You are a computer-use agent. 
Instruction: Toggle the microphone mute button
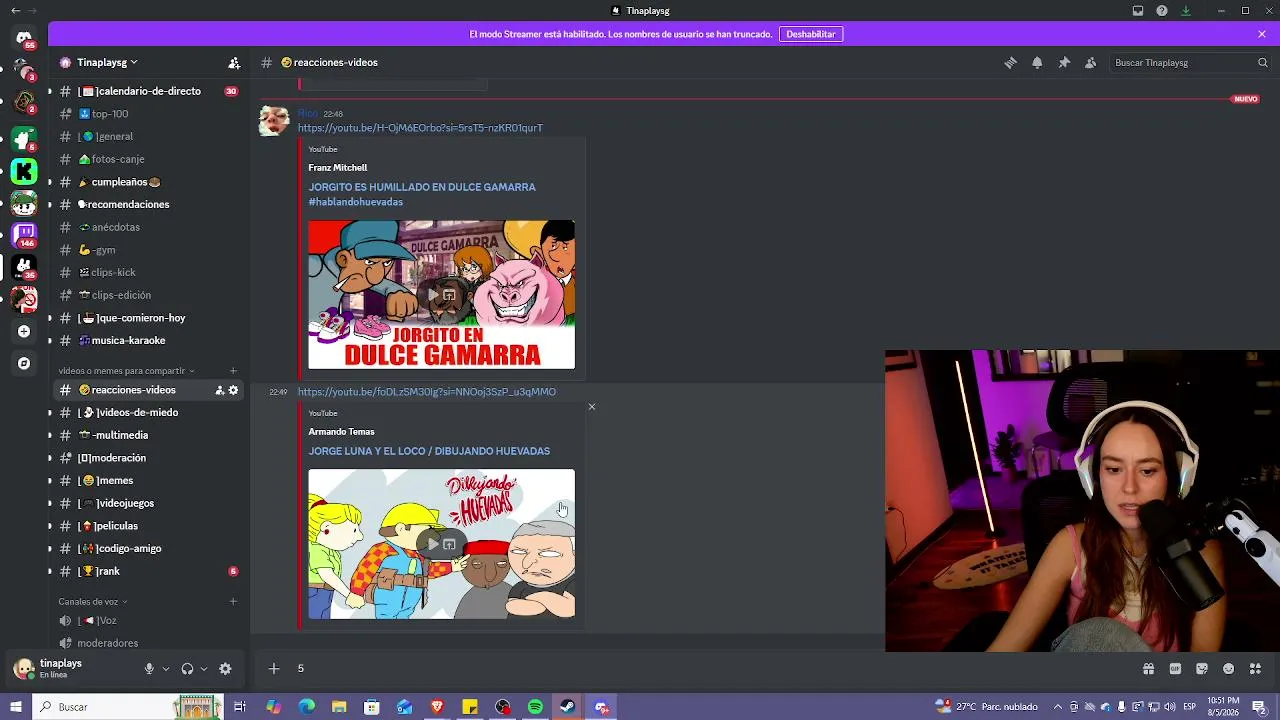[x=149, y=669]
